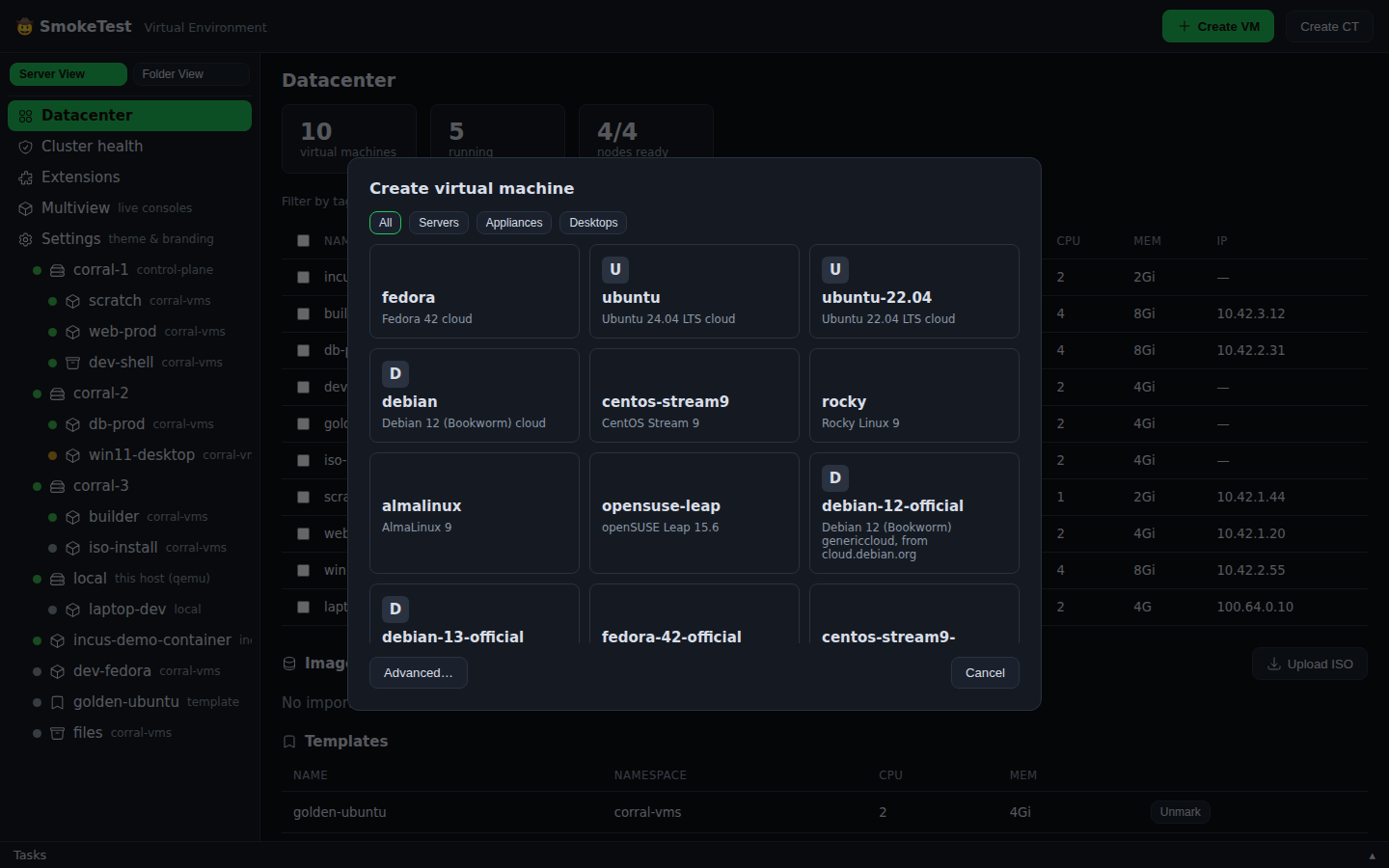Switch to Server View
The image size is (1389, 868).
pyautogui.click(x=68, y=74)
